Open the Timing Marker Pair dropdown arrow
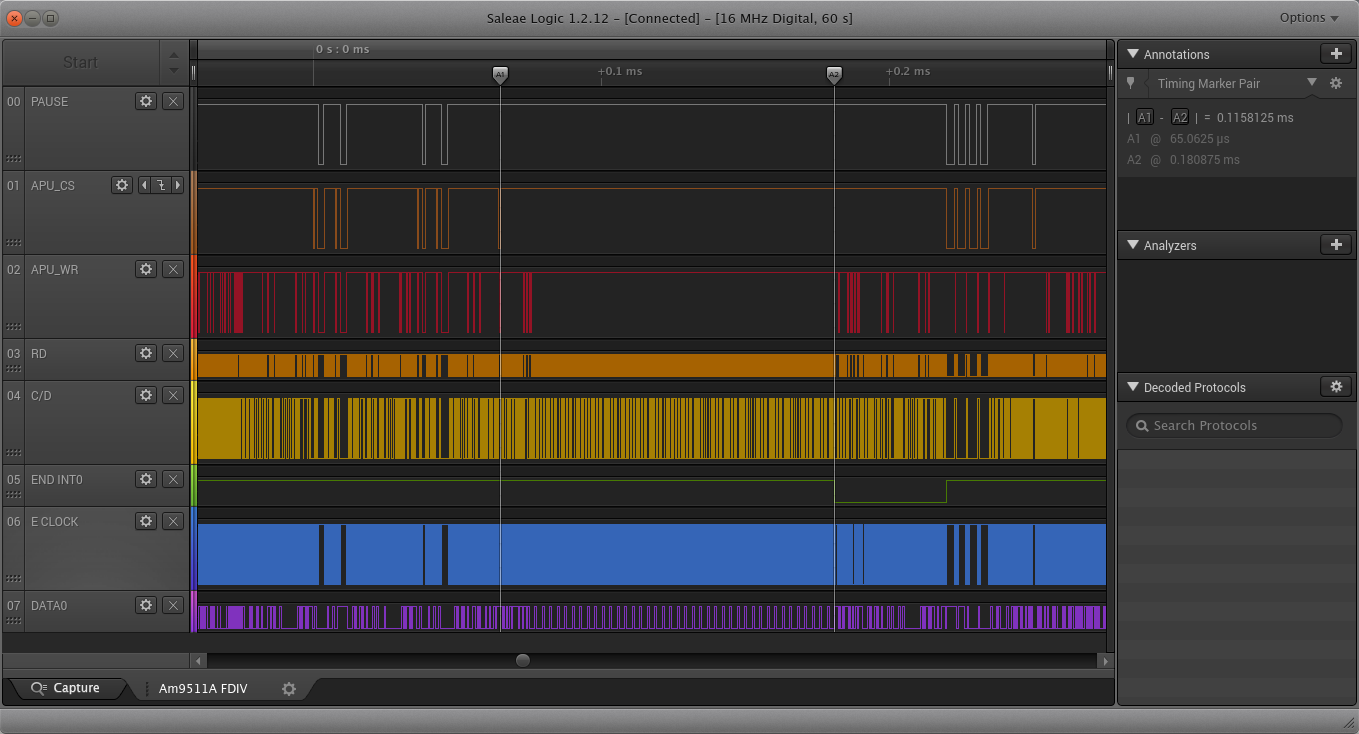The width and height of the screenshot is (1359, 734). 1312,83
